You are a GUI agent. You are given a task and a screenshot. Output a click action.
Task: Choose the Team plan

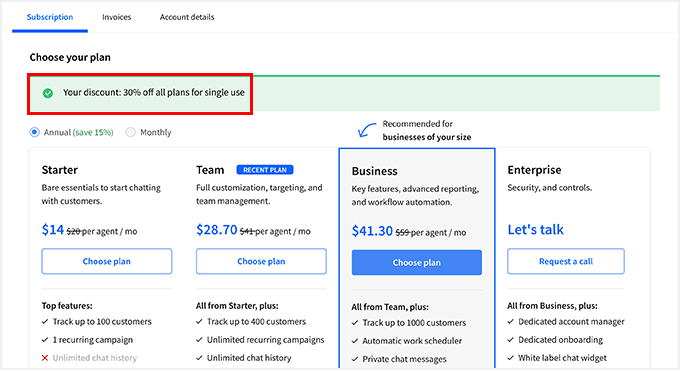261,261
